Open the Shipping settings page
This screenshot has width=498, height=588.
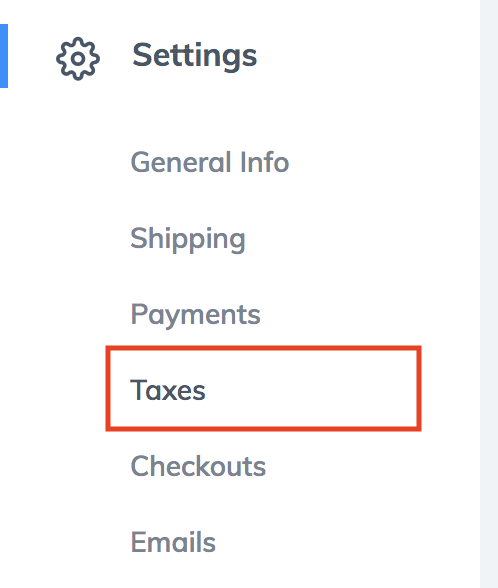coord(188,239)
